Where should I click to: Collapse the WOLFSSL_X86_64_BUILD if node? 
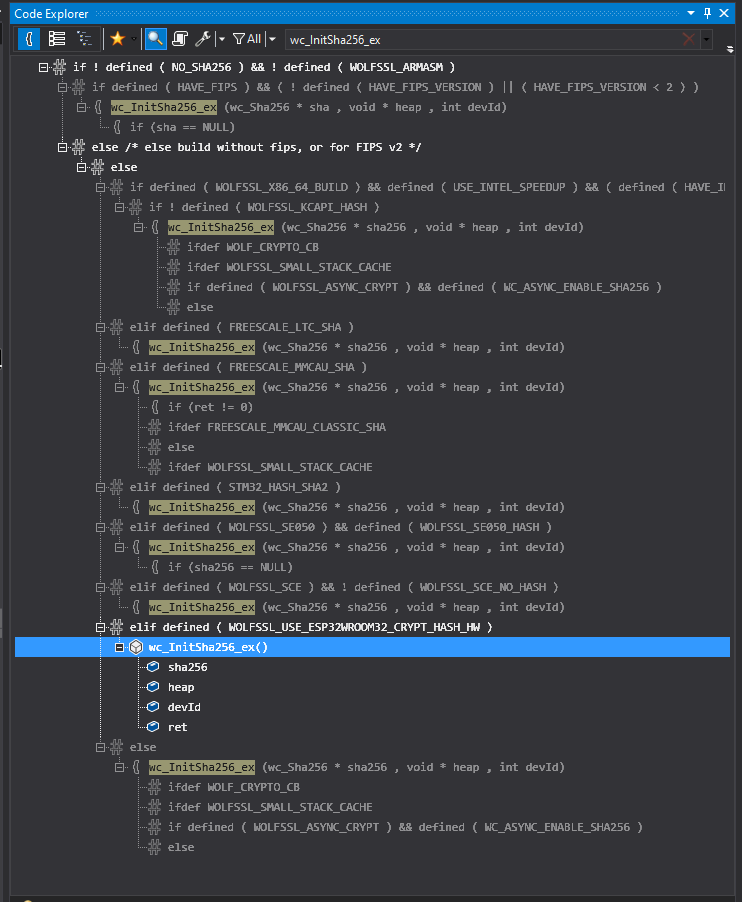pyautogui.click(x=100, y=188)
